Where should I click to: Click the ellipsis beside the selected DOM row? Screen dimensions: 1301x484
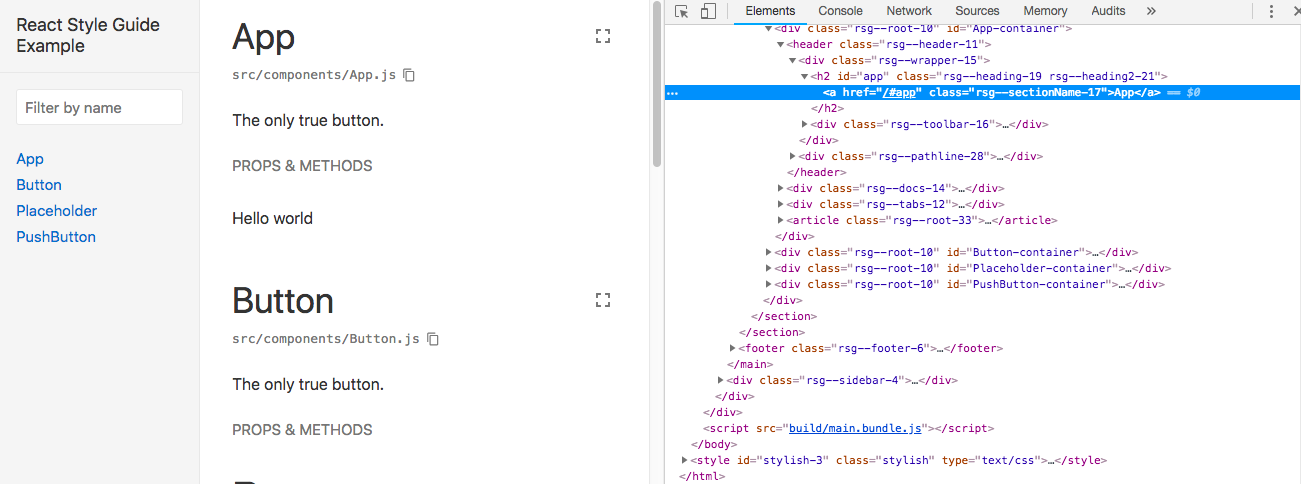click(672, 93)
